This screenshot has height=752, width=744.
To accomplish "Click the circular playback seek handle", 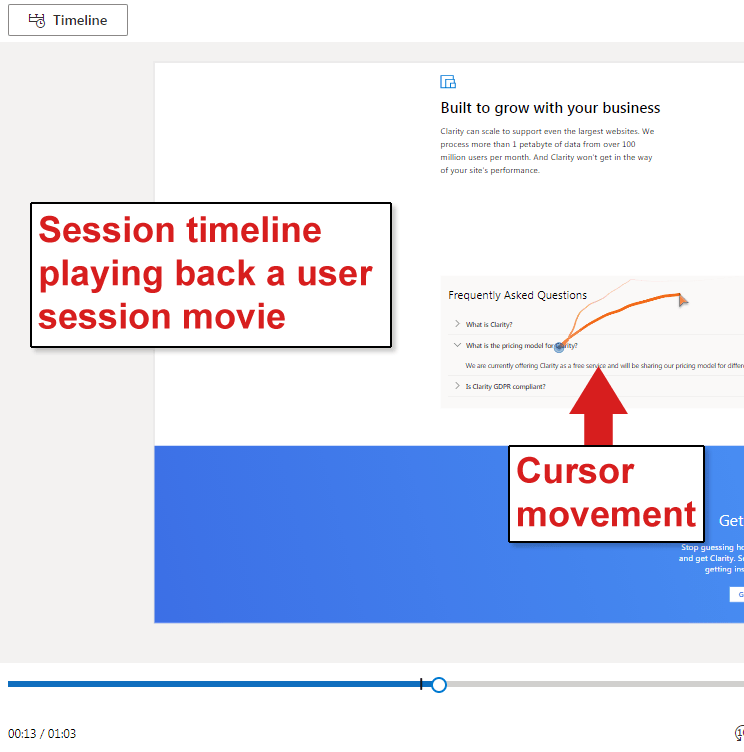I will click(x=438, y=685).
